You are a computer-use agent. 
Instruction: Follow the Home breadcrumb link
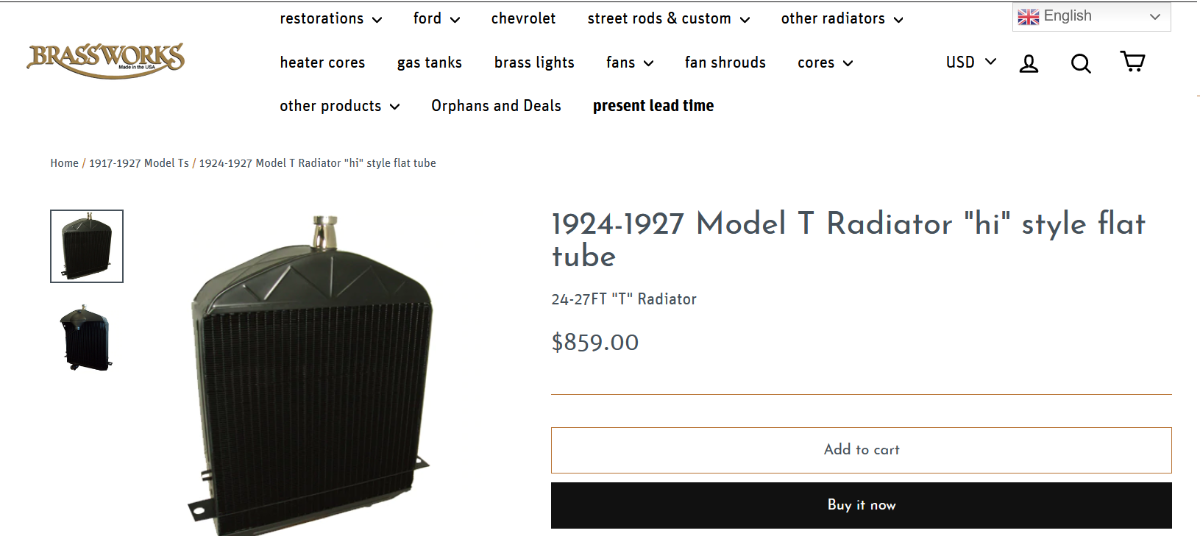[64, 163]
